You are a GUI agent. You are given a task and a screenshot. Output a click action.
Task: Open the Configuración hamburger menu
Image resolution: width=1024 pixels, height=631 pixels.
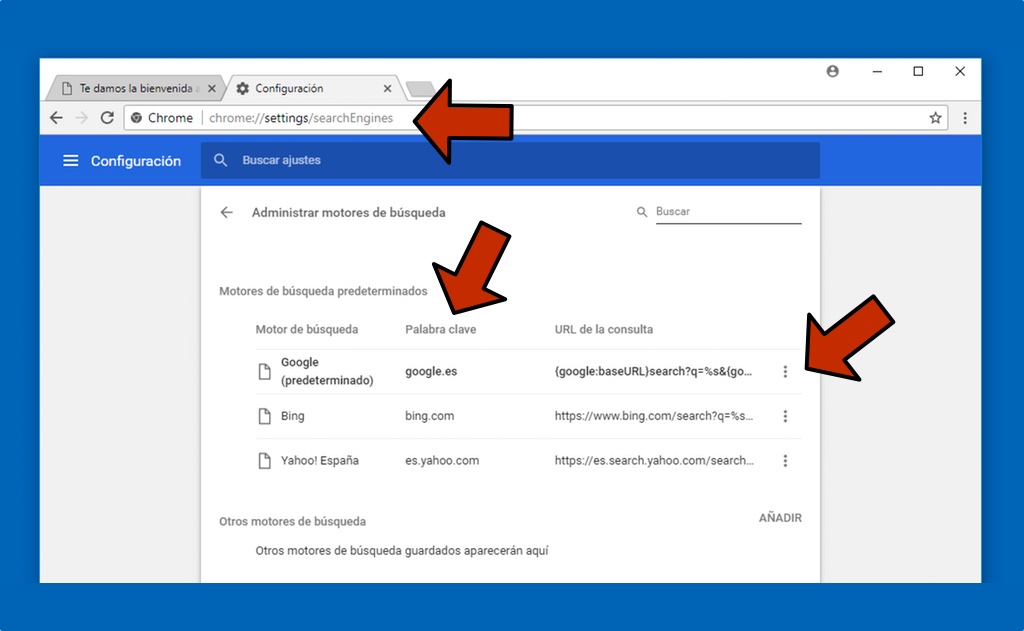[x=70, y=161]
